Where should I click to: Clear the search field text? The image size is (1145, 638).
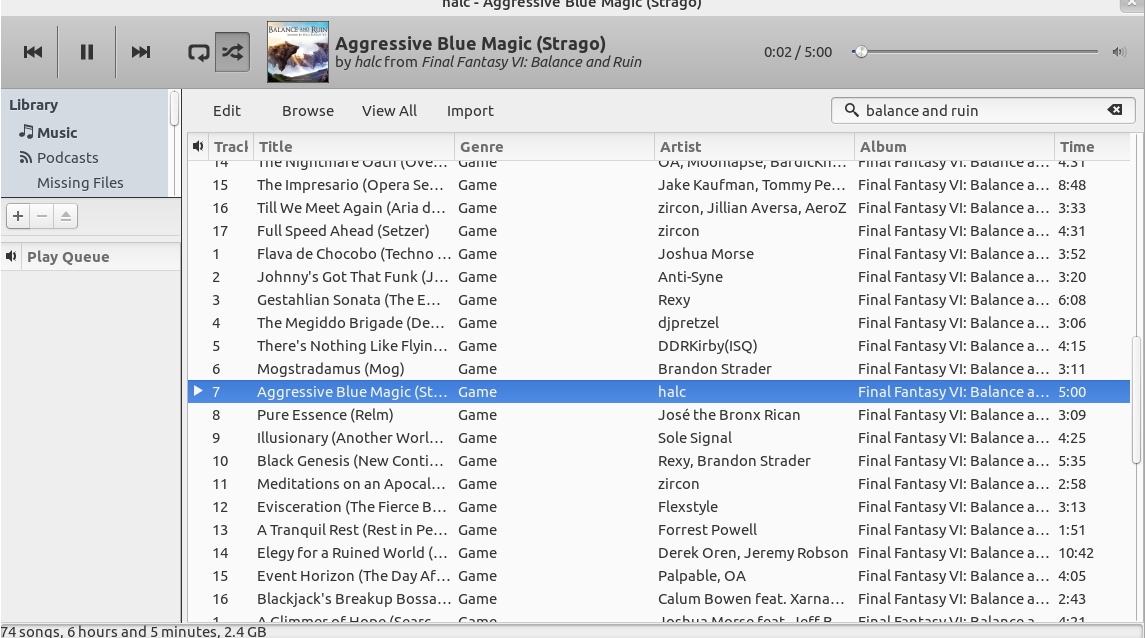pos(1114,110)
